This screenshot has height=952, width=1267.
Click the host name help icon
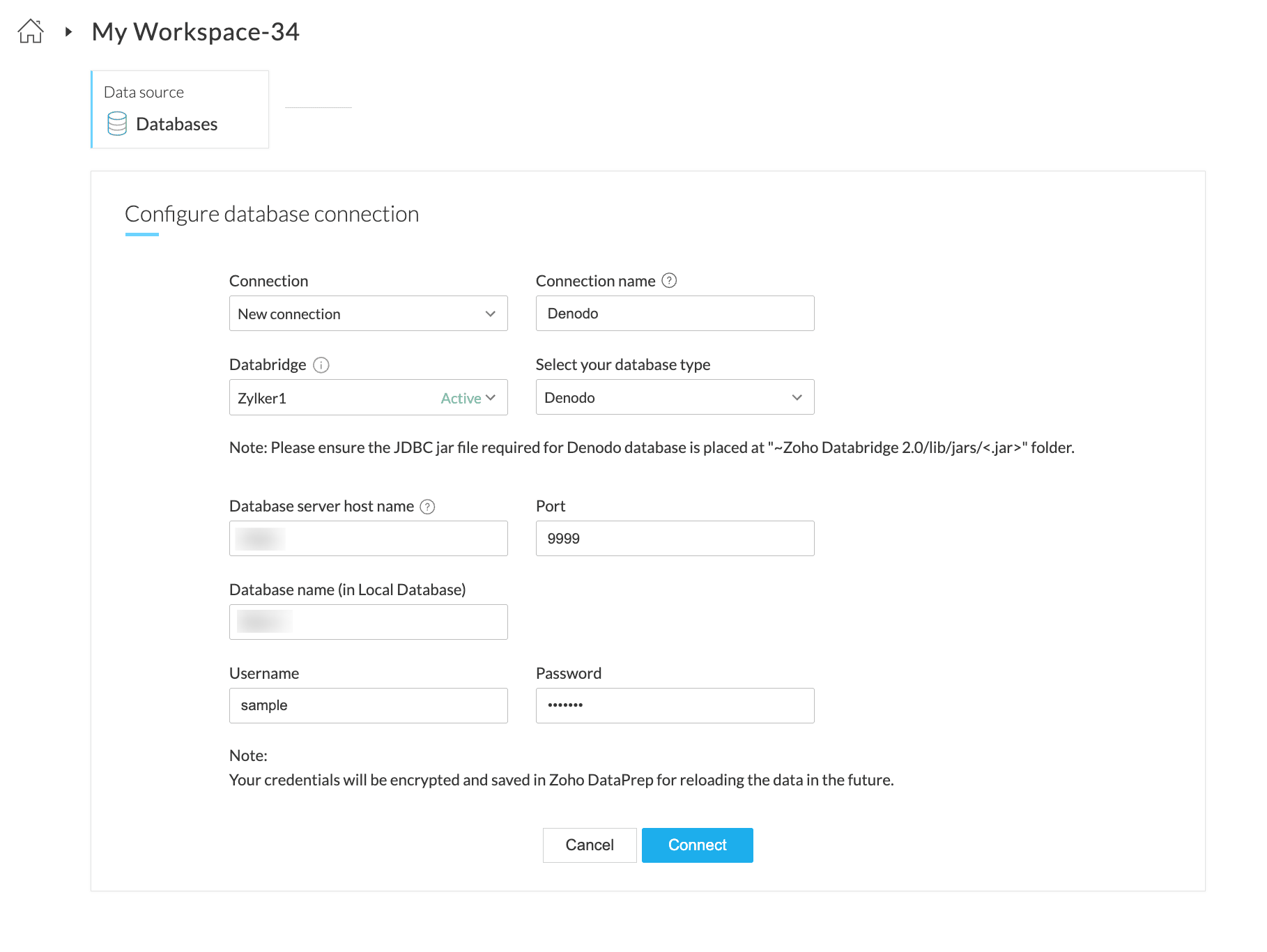pyautogui.click(x=428, y=507)
